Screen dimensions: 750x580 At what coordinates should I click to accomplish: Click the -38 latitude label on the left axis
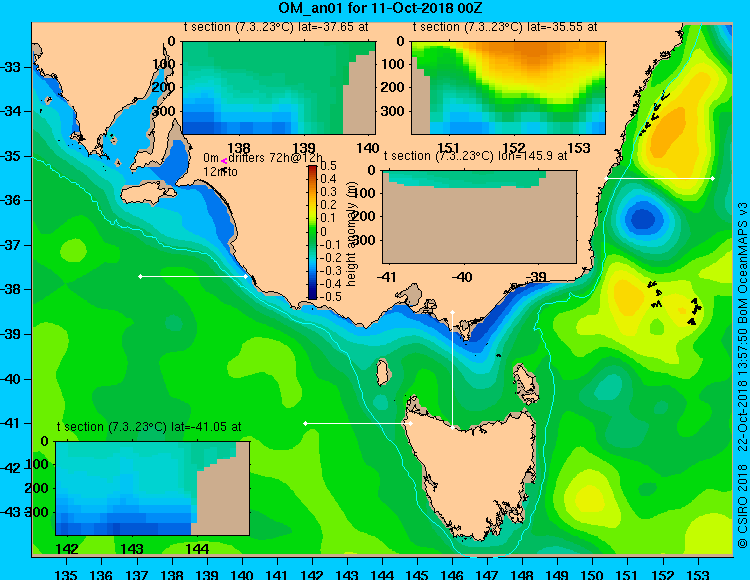(x=11, y=290)
